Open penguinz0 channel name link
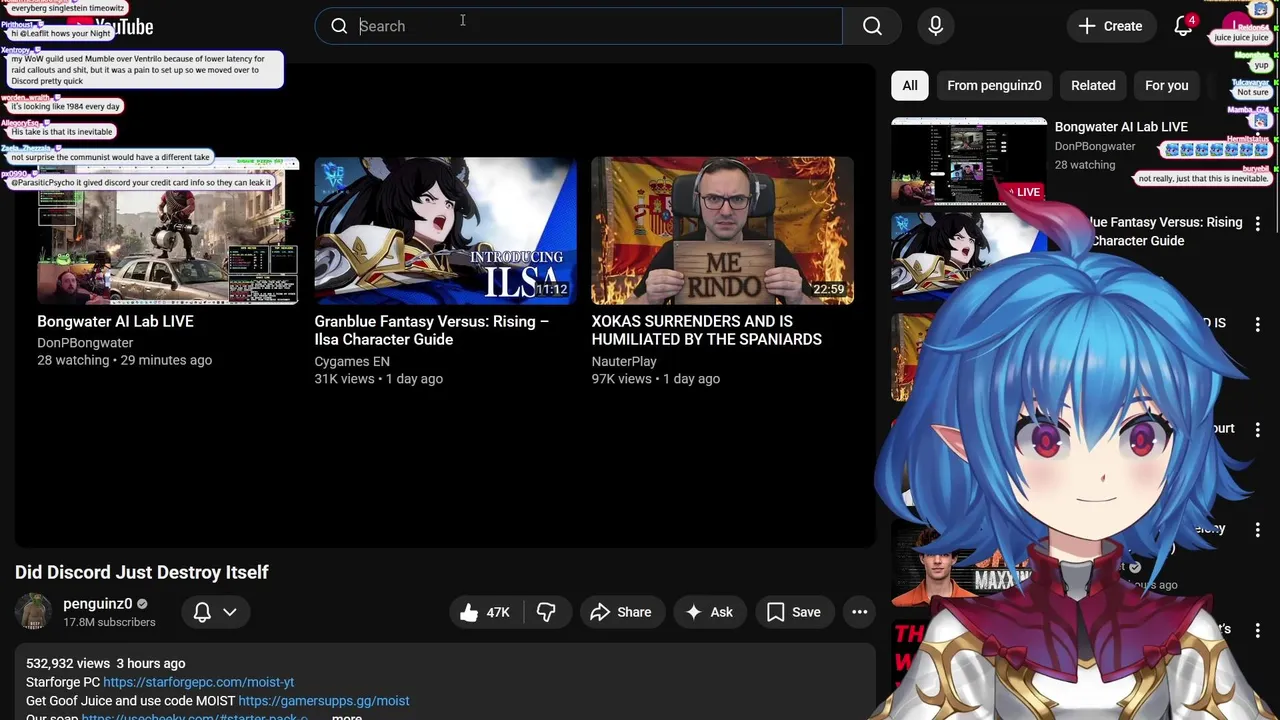This screenshot has height=720, width=1280. tap(98, 604)
